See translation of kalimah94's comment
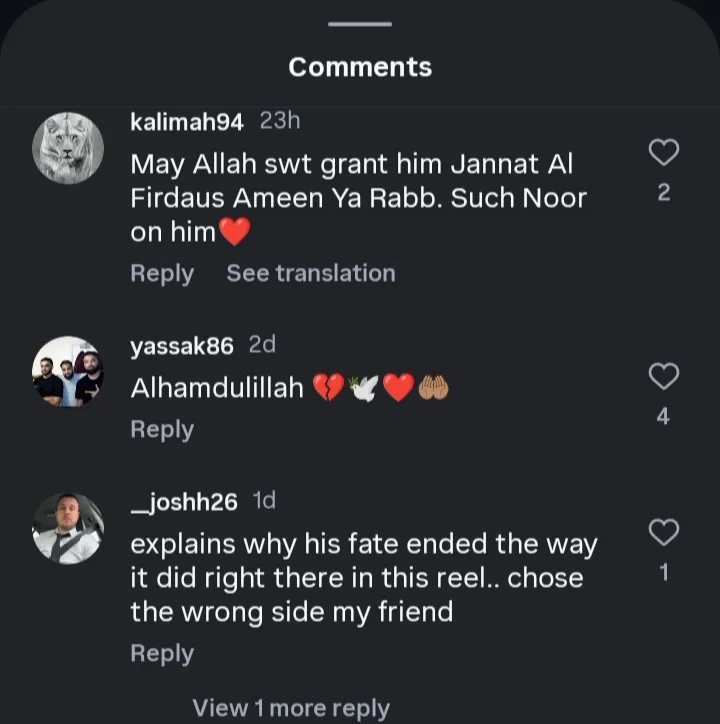Screen dimensions: 720x724 point(310,273)
